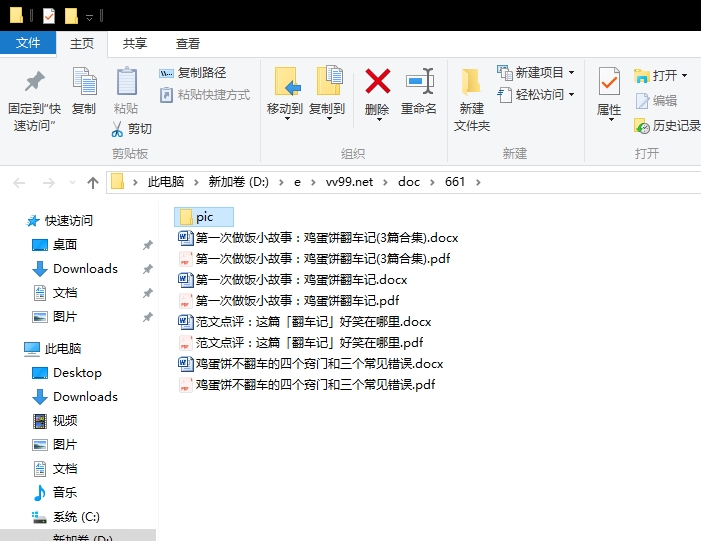The height and width of the screenshot is (541, 701).
Task: Open Documents (文档) under This PC
Action: tap(55, 469)
